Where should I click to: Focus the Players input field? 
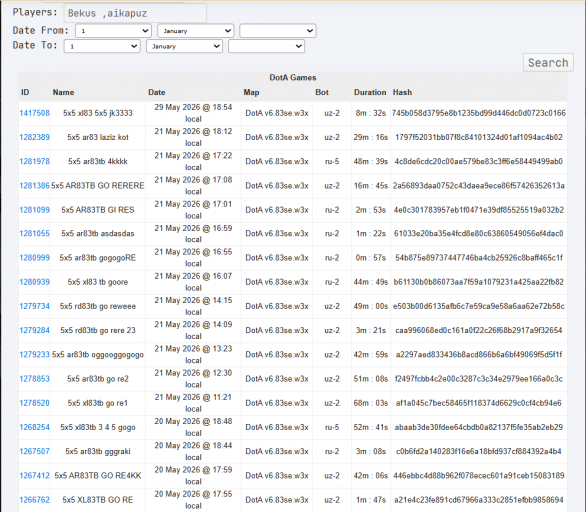[x=135, y=13]
